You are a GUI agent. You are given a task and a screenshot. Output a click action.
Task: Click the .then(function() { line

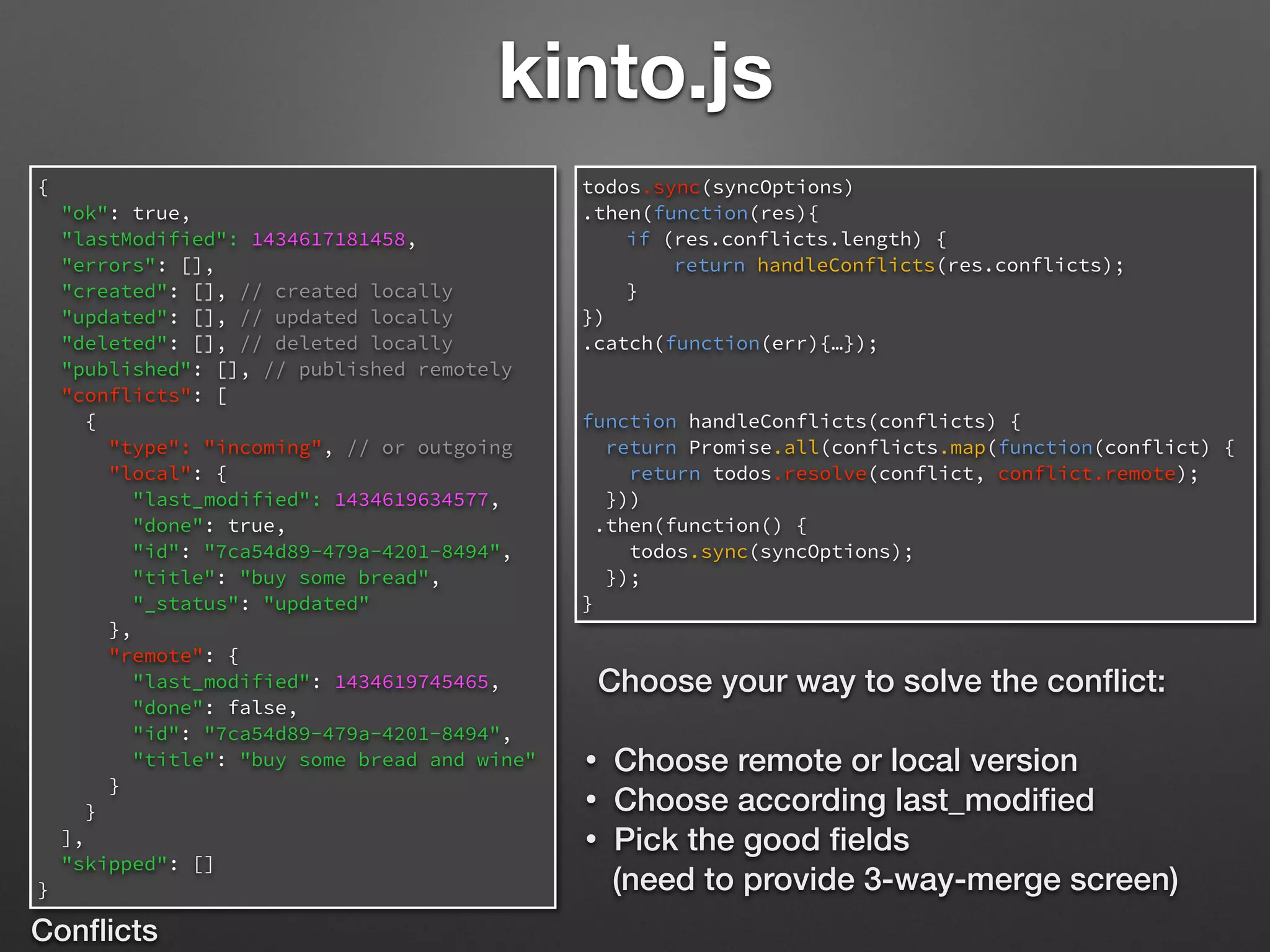(x=700, y=526)
